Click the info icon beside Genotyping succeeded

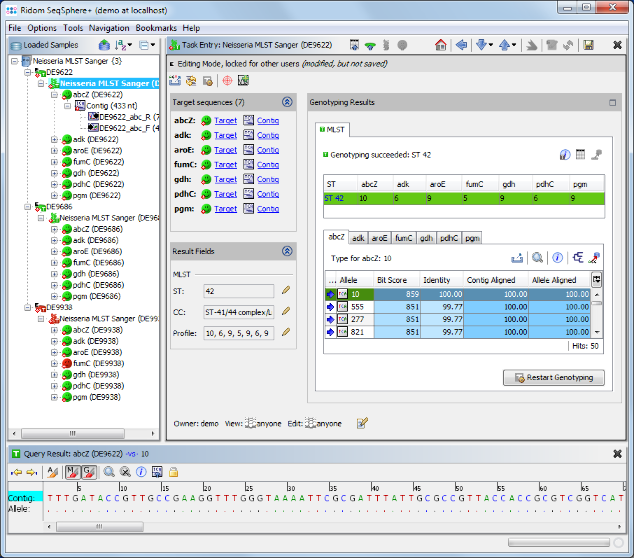click(565, 155)
